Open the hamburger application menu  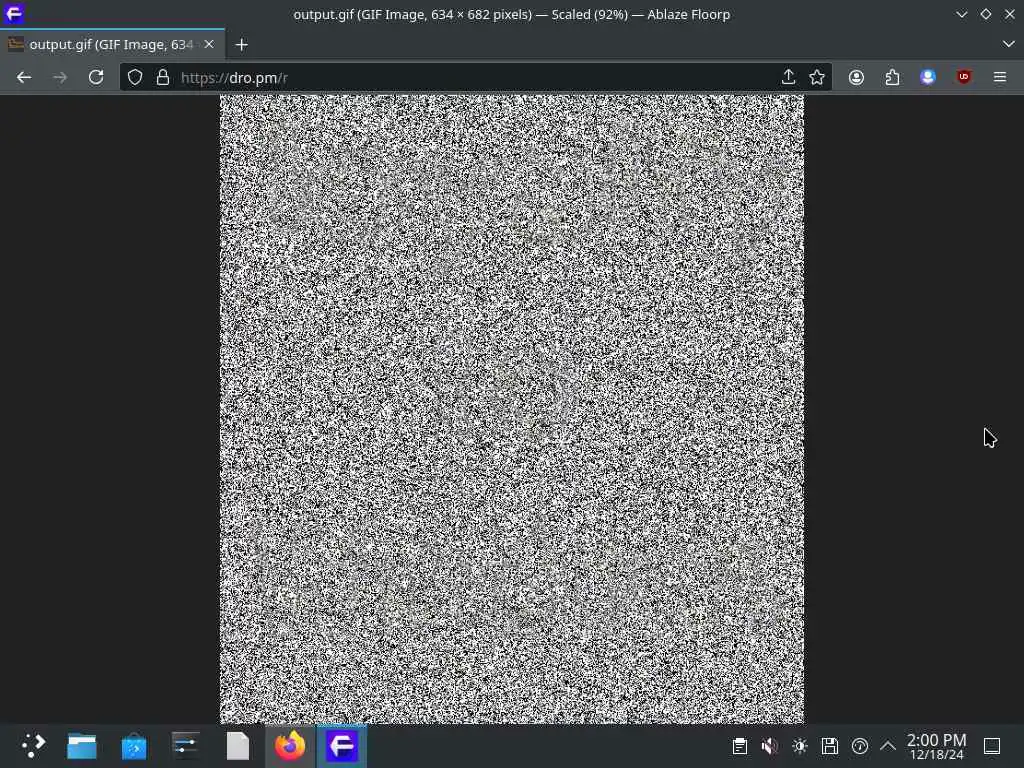tap(1000, 78)
